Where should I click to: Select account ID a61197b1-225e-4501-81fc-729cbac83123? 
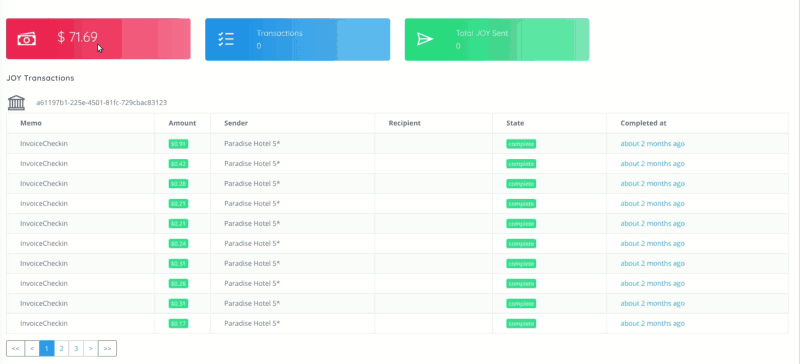(102, 103)
